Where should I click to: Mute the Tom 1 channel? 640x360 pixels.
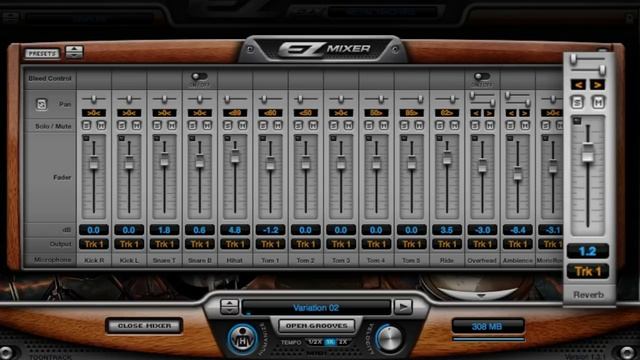278,126
